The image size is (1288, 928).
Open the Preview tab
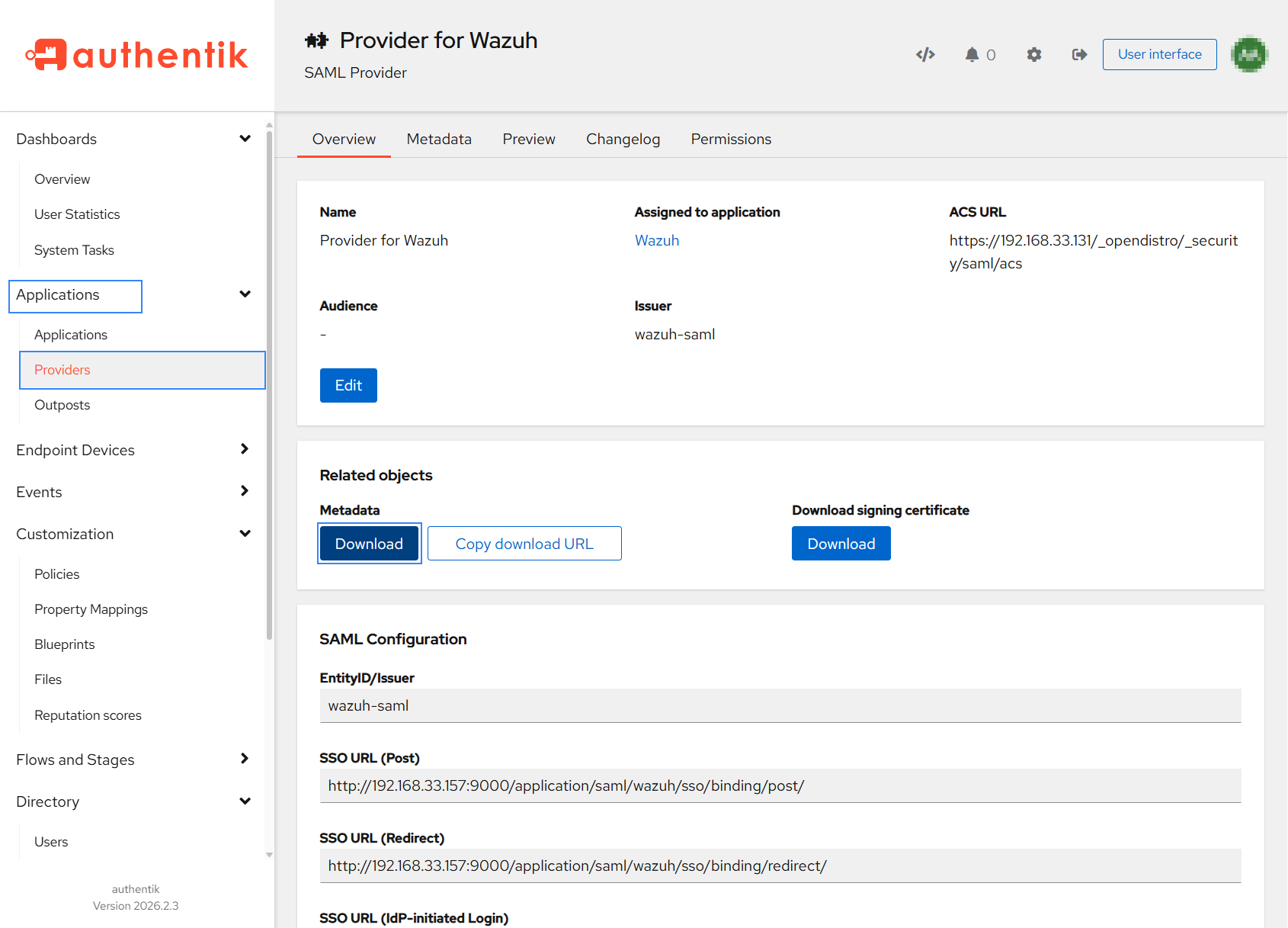click(x=529, y=139)
